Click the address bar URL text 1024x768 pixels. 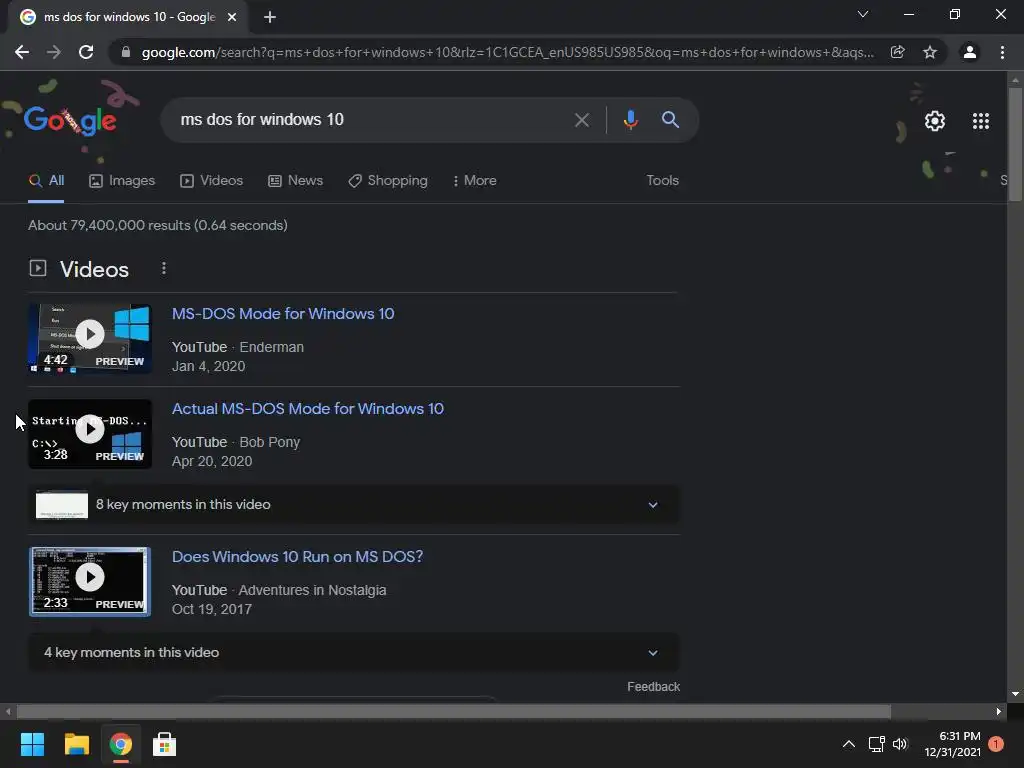[507, 52]
